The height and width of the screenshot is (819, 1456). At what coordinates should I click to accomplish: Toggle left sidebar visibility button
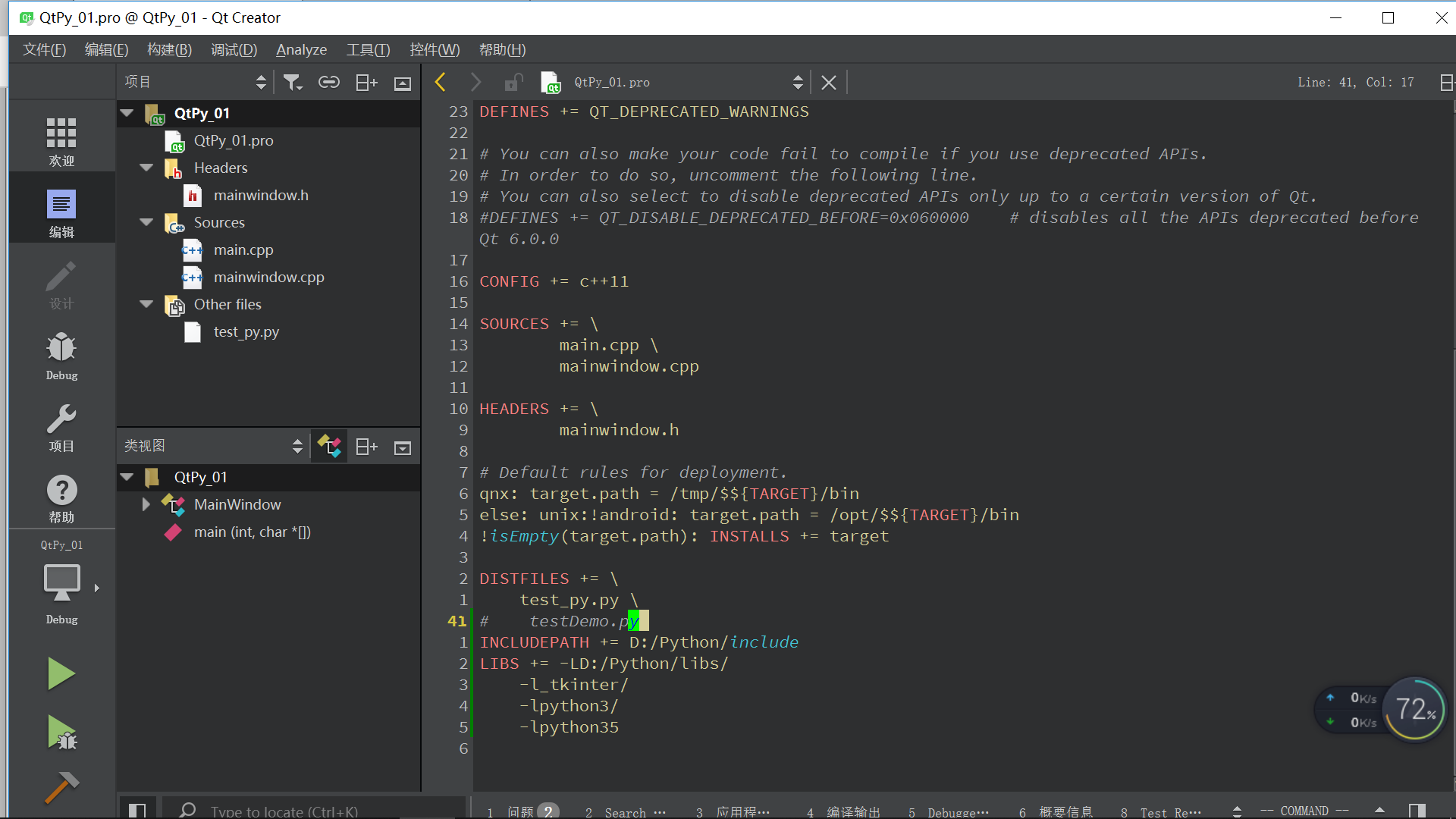click(137, 811)
